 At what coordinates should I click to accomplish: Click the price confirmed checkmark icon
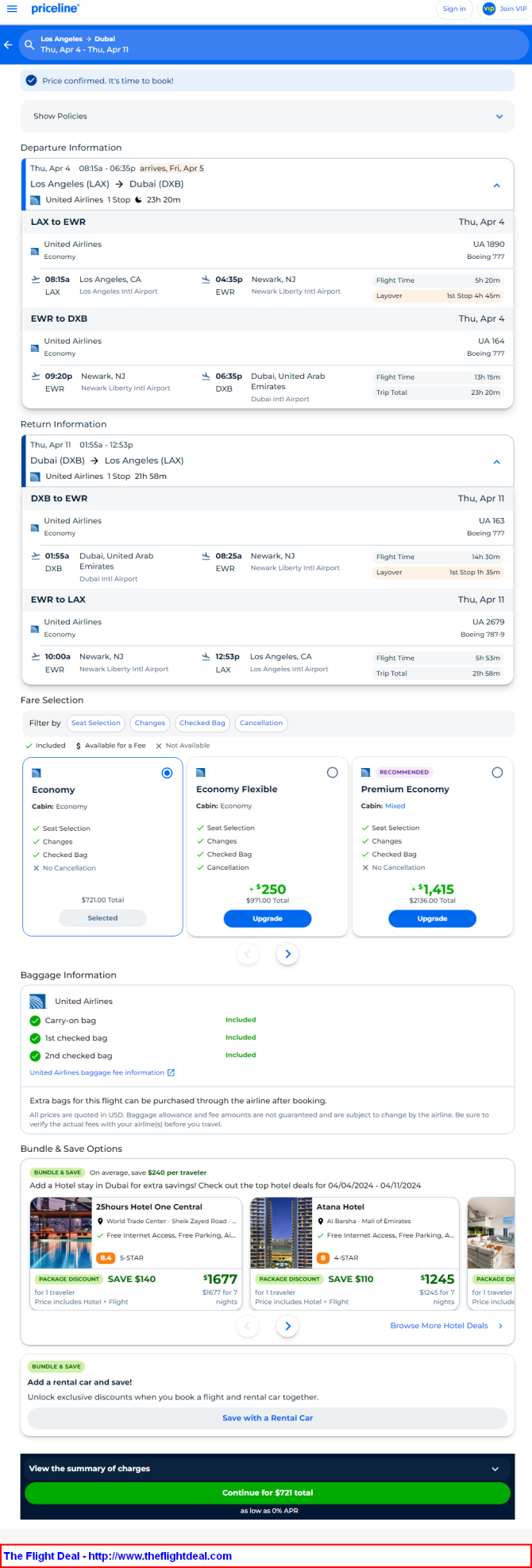(x=32, y=80)
